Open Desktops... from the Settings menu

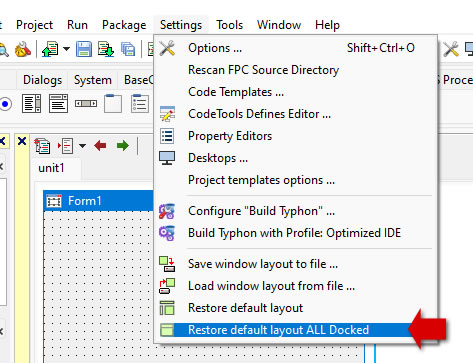coord(295,158)
